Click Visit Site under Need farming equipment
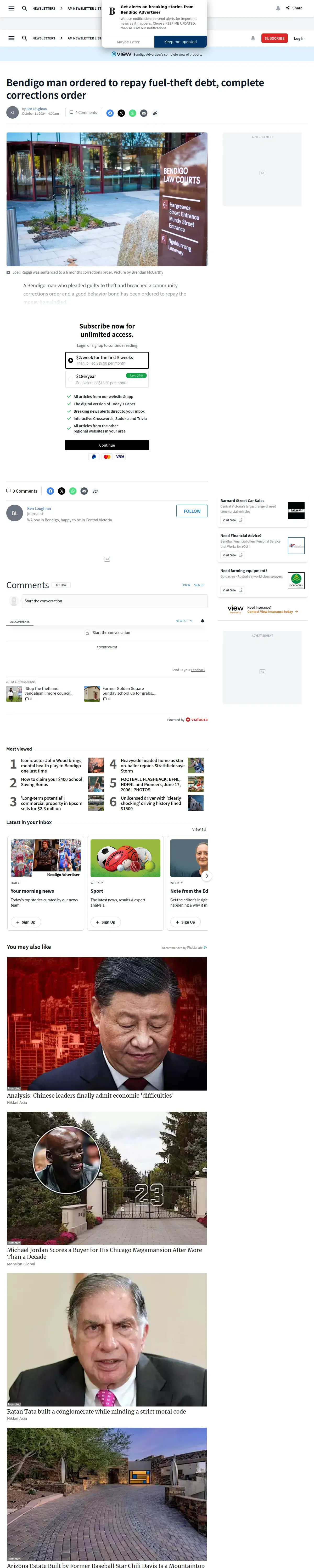 (232, 590)
